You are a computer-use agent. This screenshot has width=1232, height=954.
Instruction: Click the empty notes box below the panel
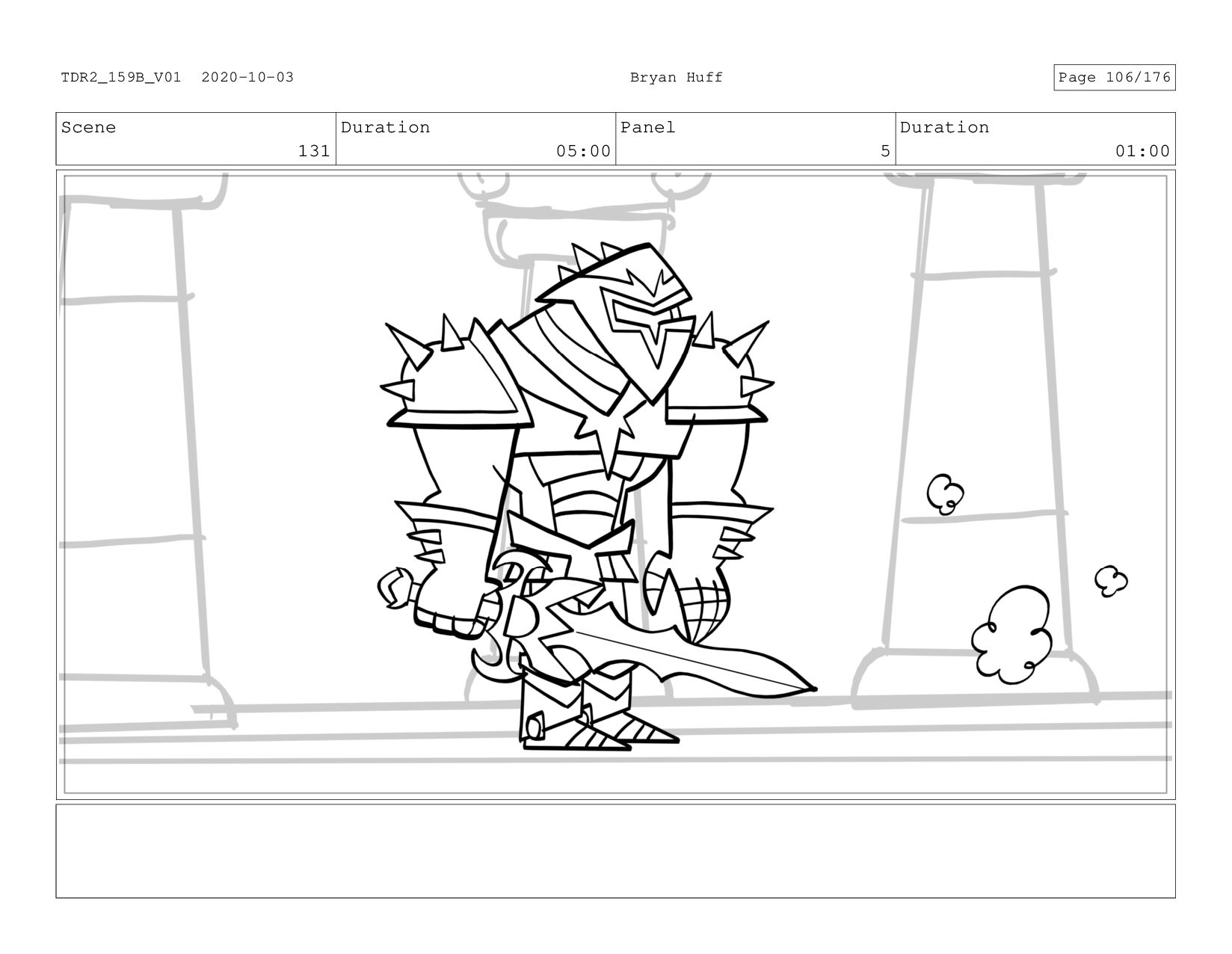point(615,851)
